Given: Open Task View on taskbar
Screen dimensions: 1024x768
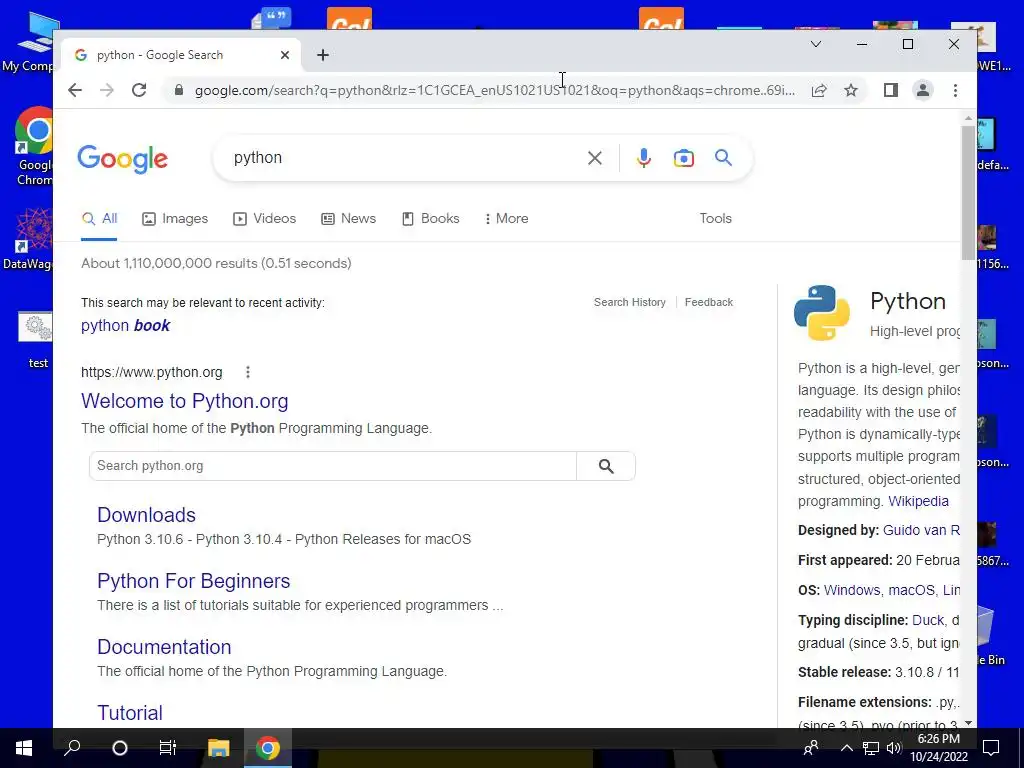Looking at the screenshot, I should pyautogui.click(x=168, y=748).
